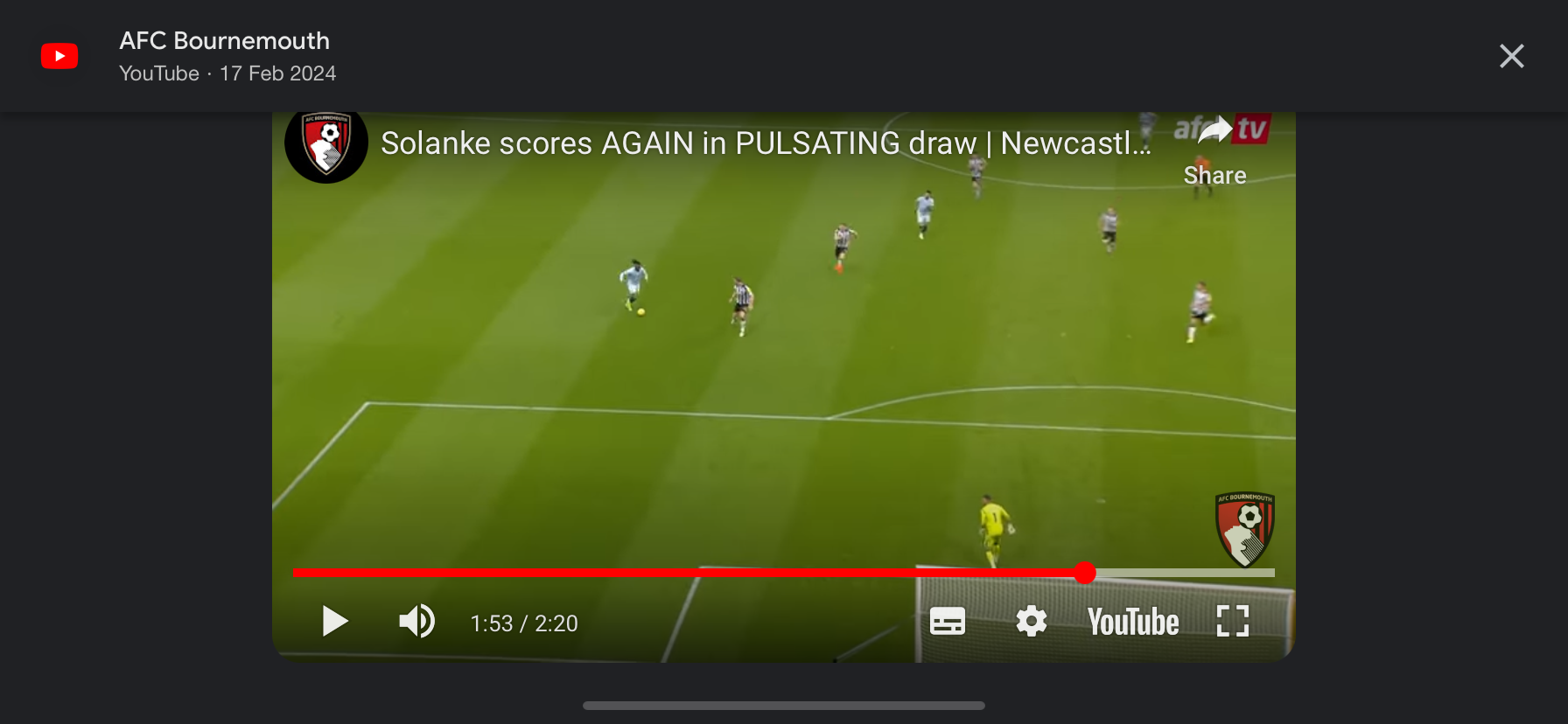Open video on YouTube logo
This screenshot has width=1568, height=724.
click(x=1133, y=622)
